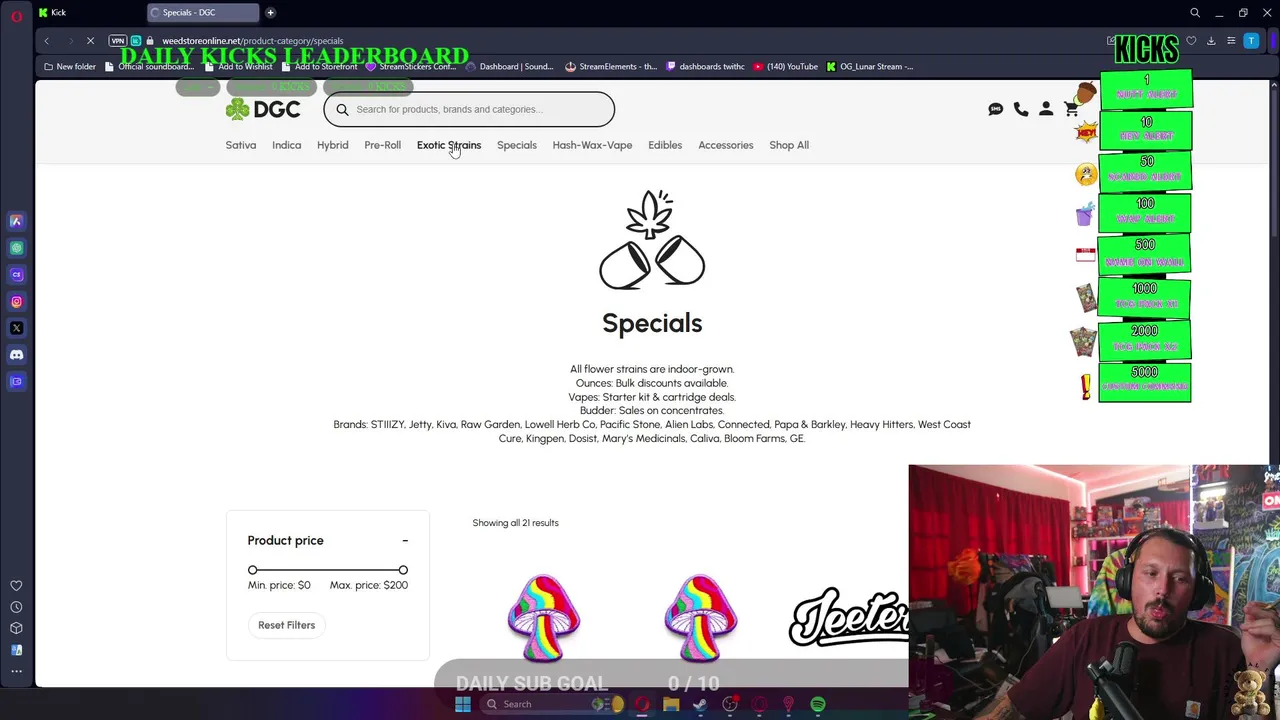Viewport: 1280px width, 720px height.
Task: Open the Specials menu item
Action: (517, 145)
